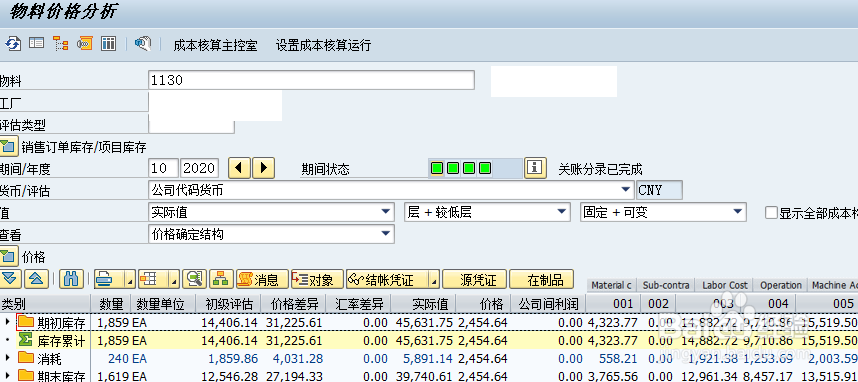Click the period status information icon
Viewport: 858px width, 382px height.
[536, 168]
